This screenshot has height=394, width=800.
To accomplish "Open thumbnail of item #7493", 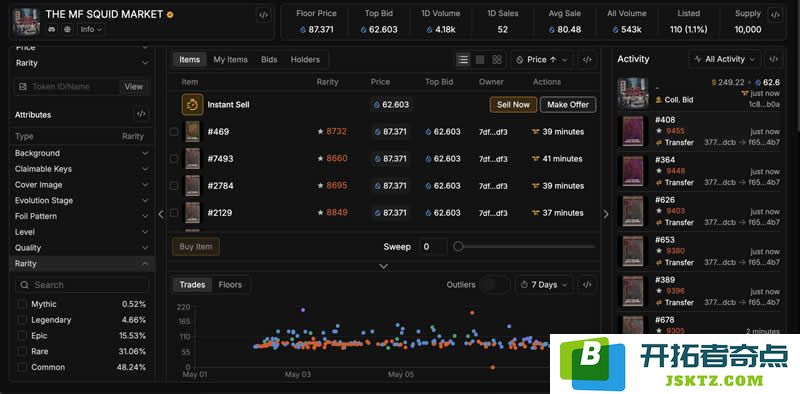I will (192, 159).
